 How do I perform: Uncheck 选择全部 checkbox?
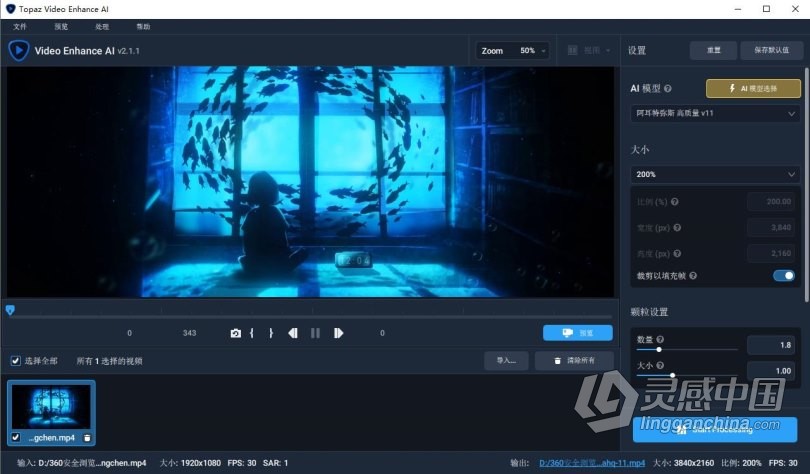[15, 360]
